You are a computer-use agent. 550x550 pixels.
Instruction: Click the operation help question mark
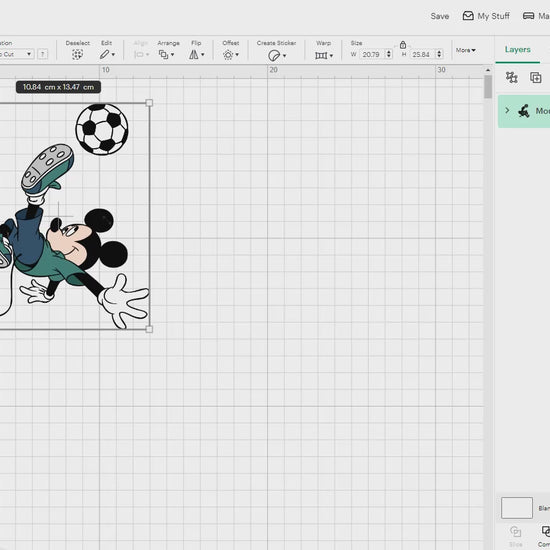[x=42, y=54]
